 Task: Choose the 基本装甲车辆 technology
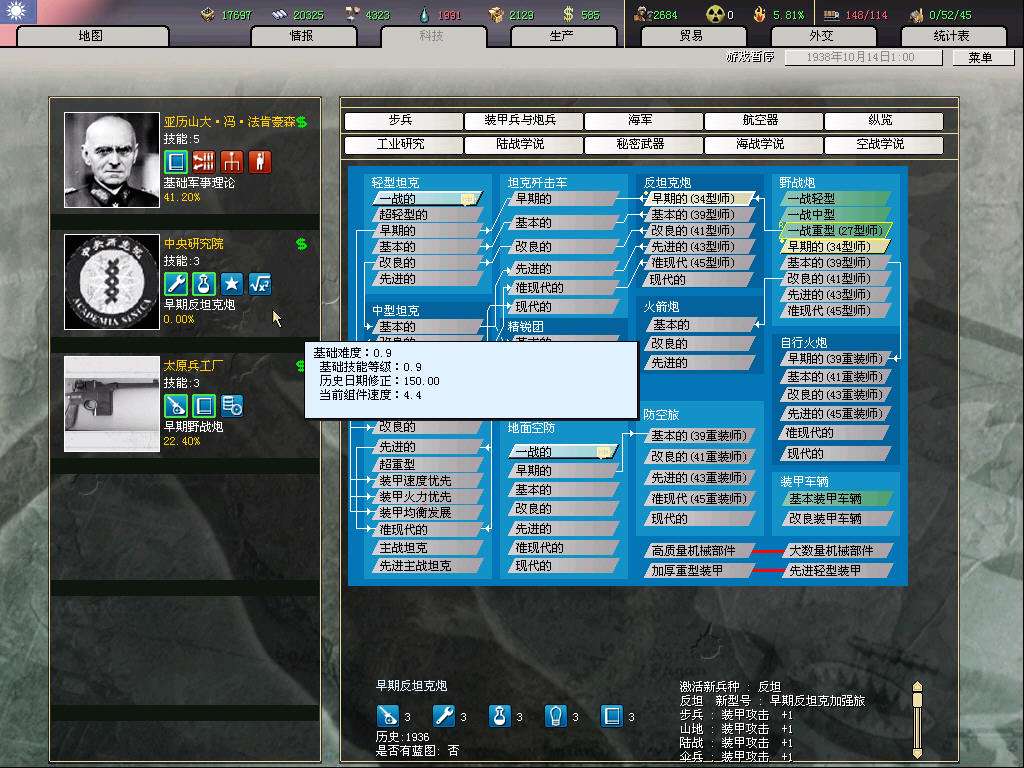tap(835, 499)
